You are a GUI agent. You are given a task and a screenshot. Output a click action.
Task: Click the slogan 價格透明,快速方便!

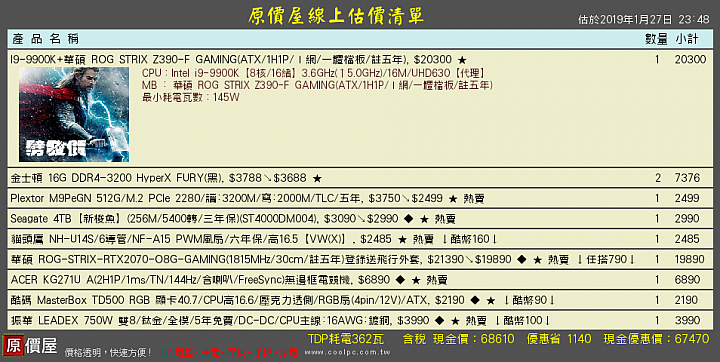[x=108, y=353]
